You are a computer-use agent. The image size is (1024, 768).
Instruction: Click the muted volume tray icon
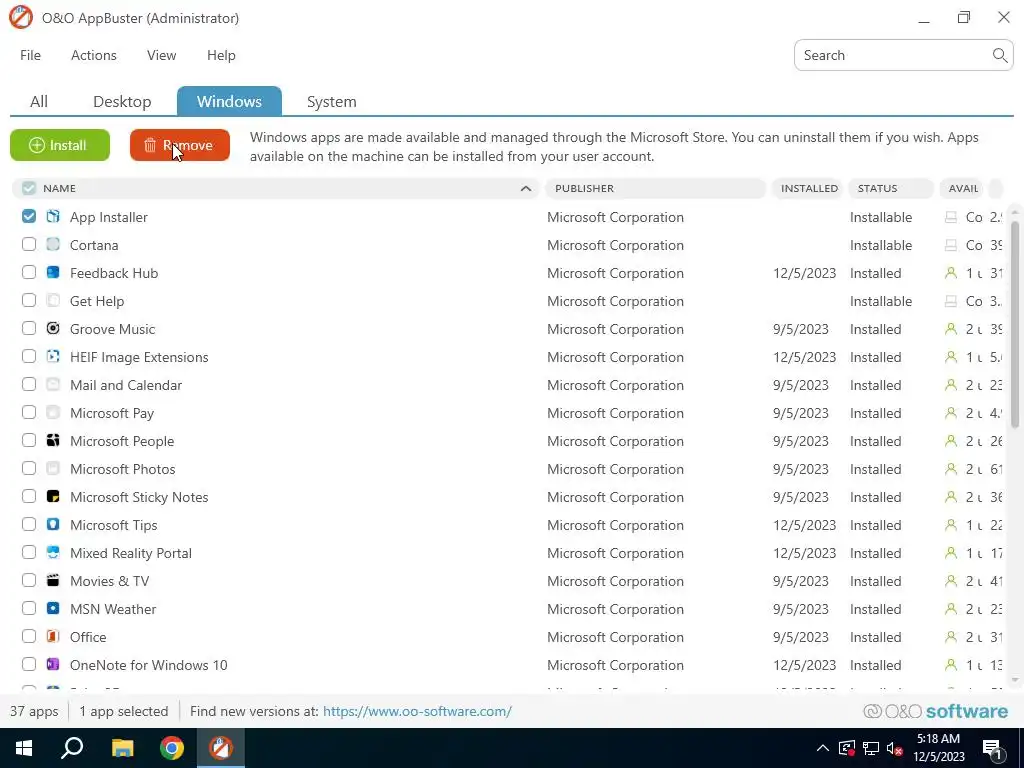(895, 748)
